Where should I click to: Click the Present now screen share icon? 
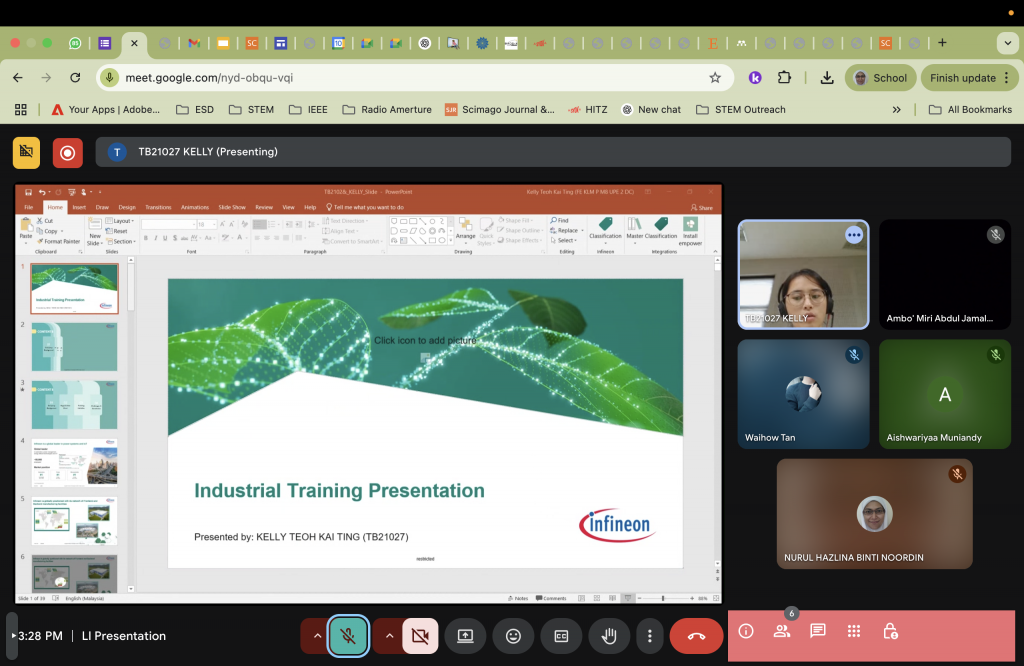click(x=465, y=635)
